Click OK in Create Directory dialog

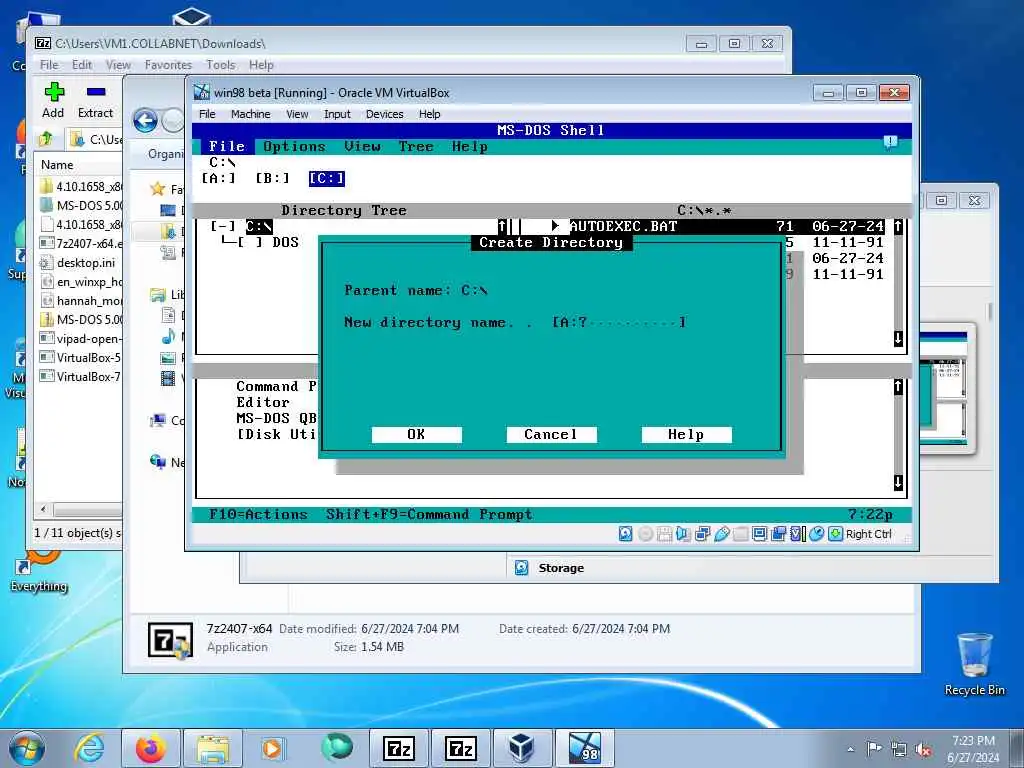[x=416, y=435]
